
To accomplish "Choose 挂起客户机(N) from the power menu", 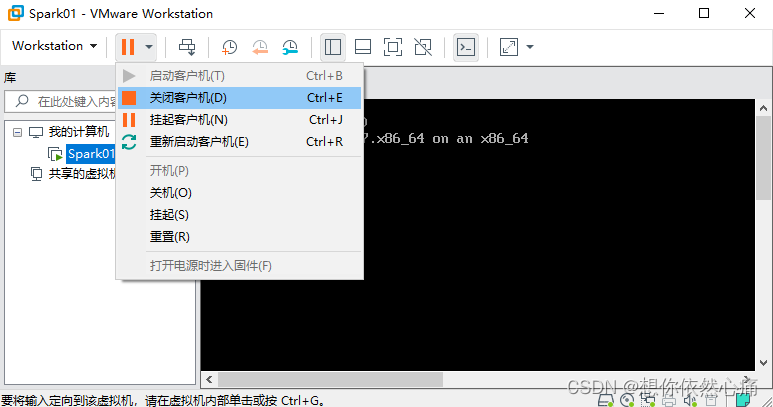I will point(240,120).
